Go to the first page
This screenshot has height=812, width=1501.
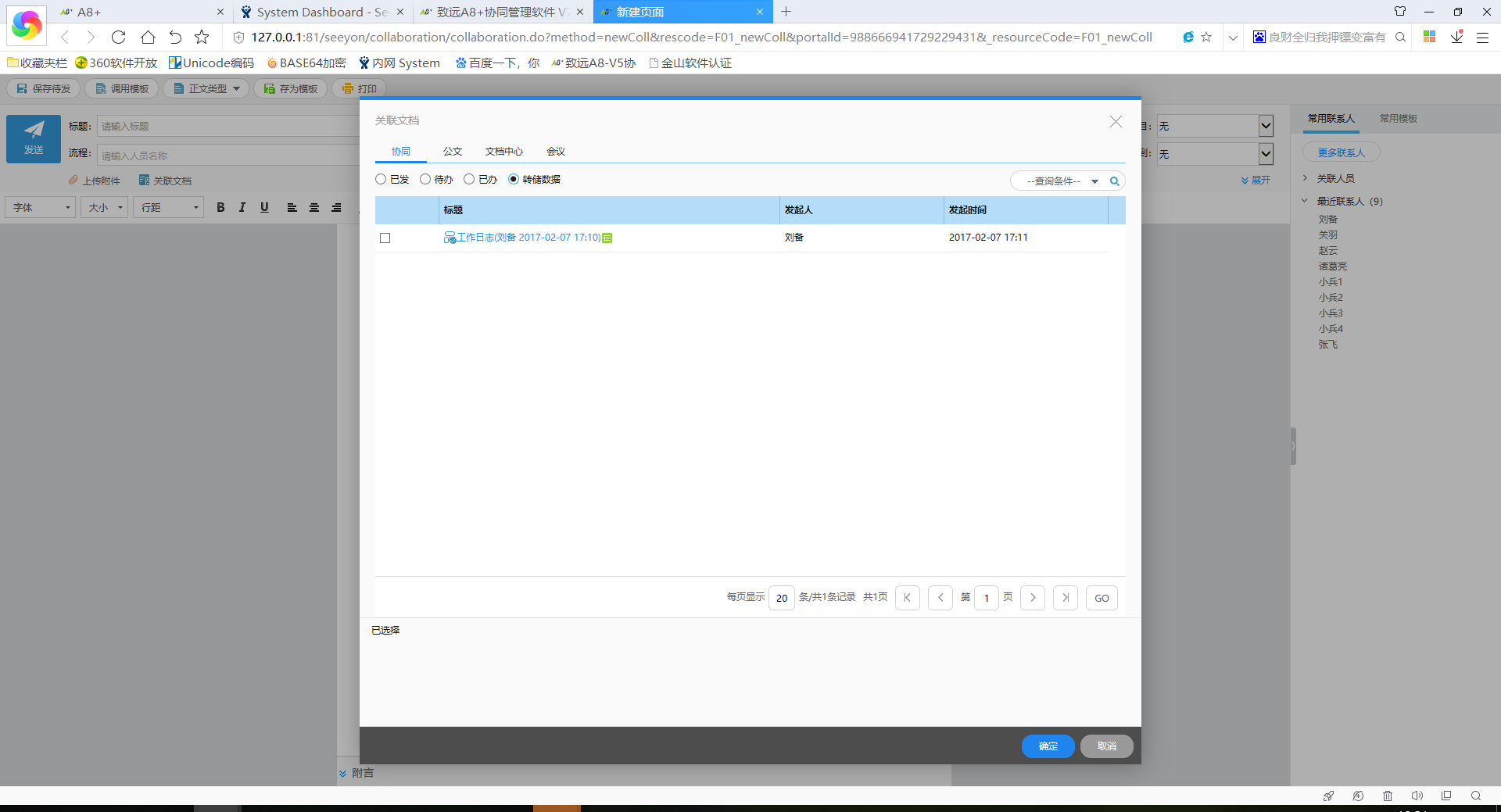click(908, 598)
